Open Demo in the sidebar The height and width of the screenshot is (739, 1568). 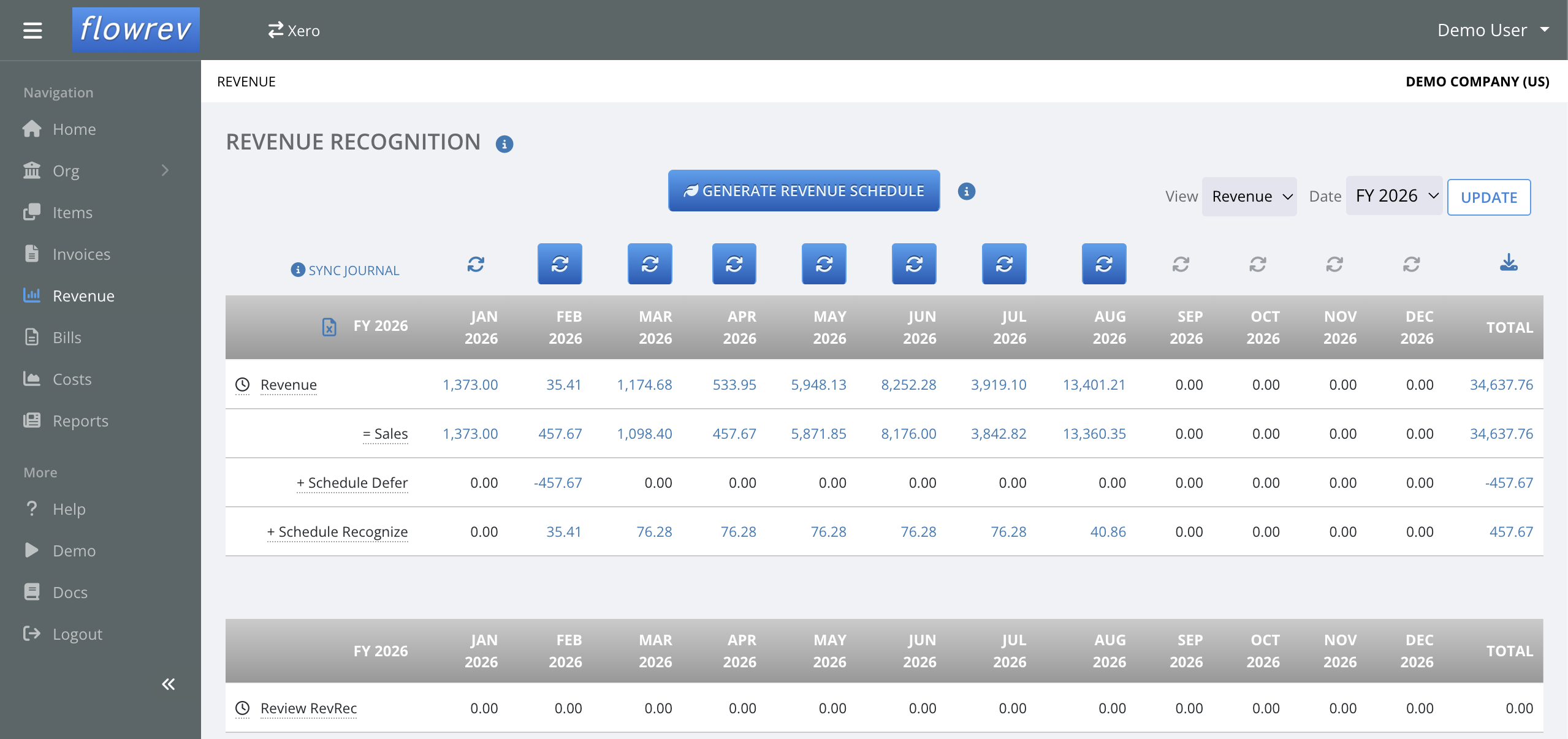click(x=74, y=551)
